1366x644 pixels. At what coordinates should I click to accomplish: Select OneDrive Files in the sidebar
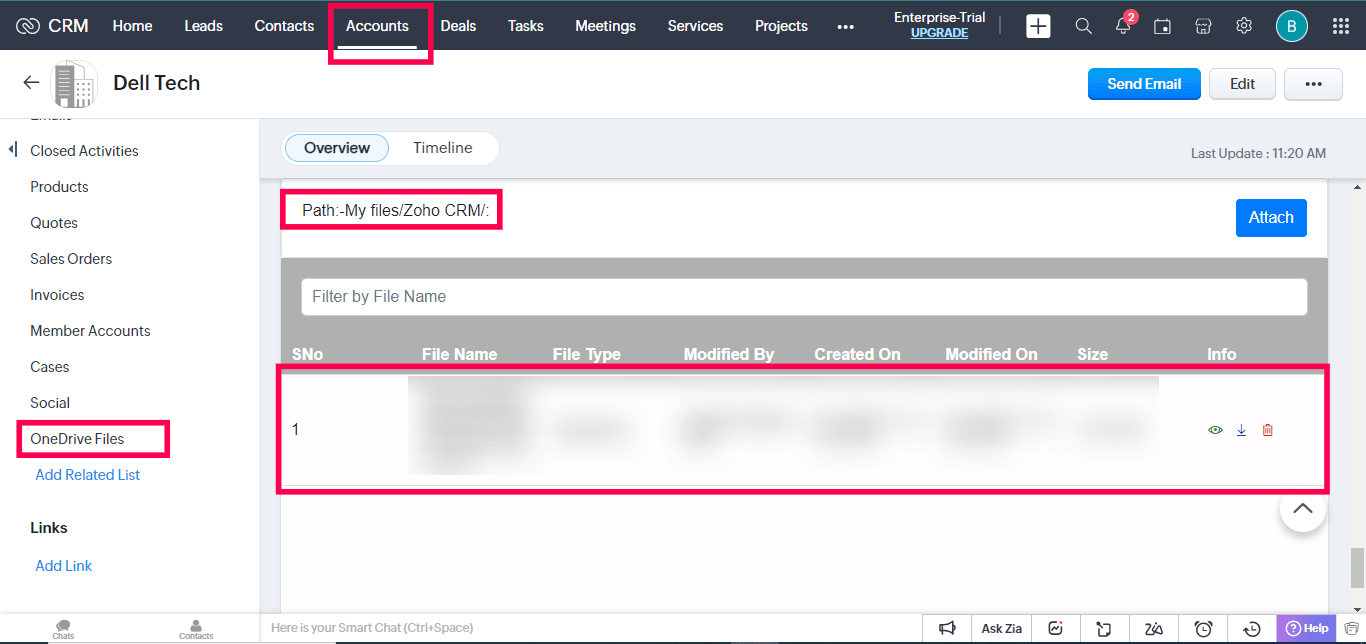tap(77, 439)
